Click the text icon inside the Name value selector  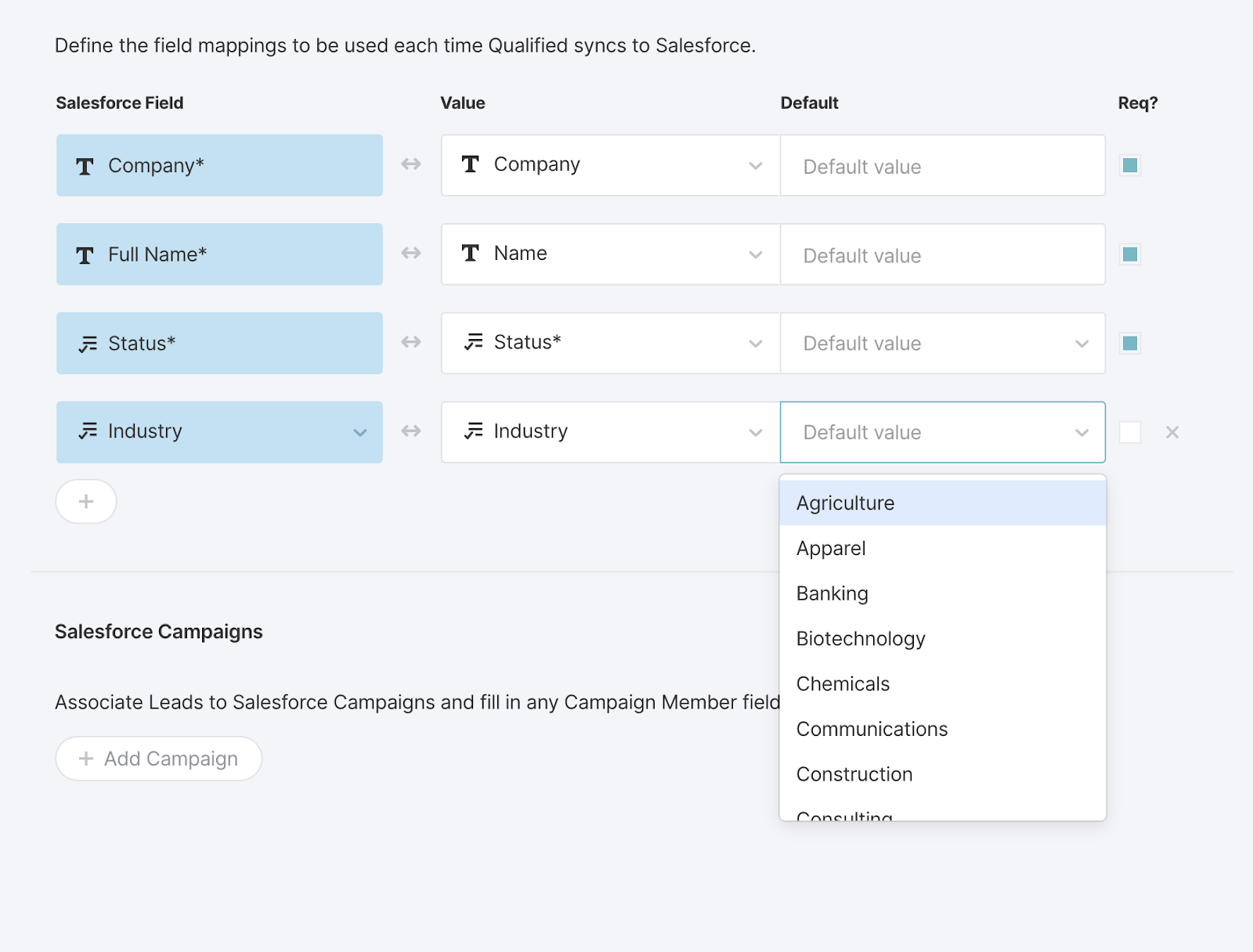pos(470,253)
